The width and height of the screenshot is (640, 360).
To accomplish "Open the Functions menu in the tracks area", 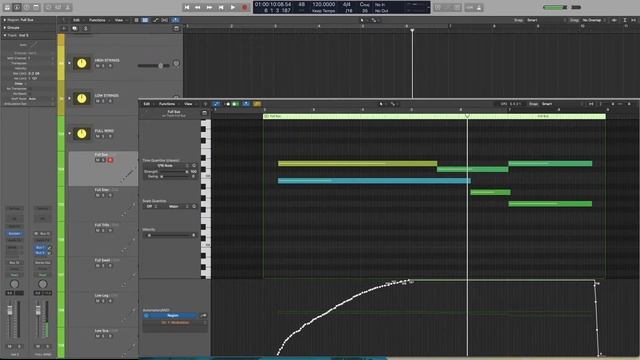I will pos(97,20).
